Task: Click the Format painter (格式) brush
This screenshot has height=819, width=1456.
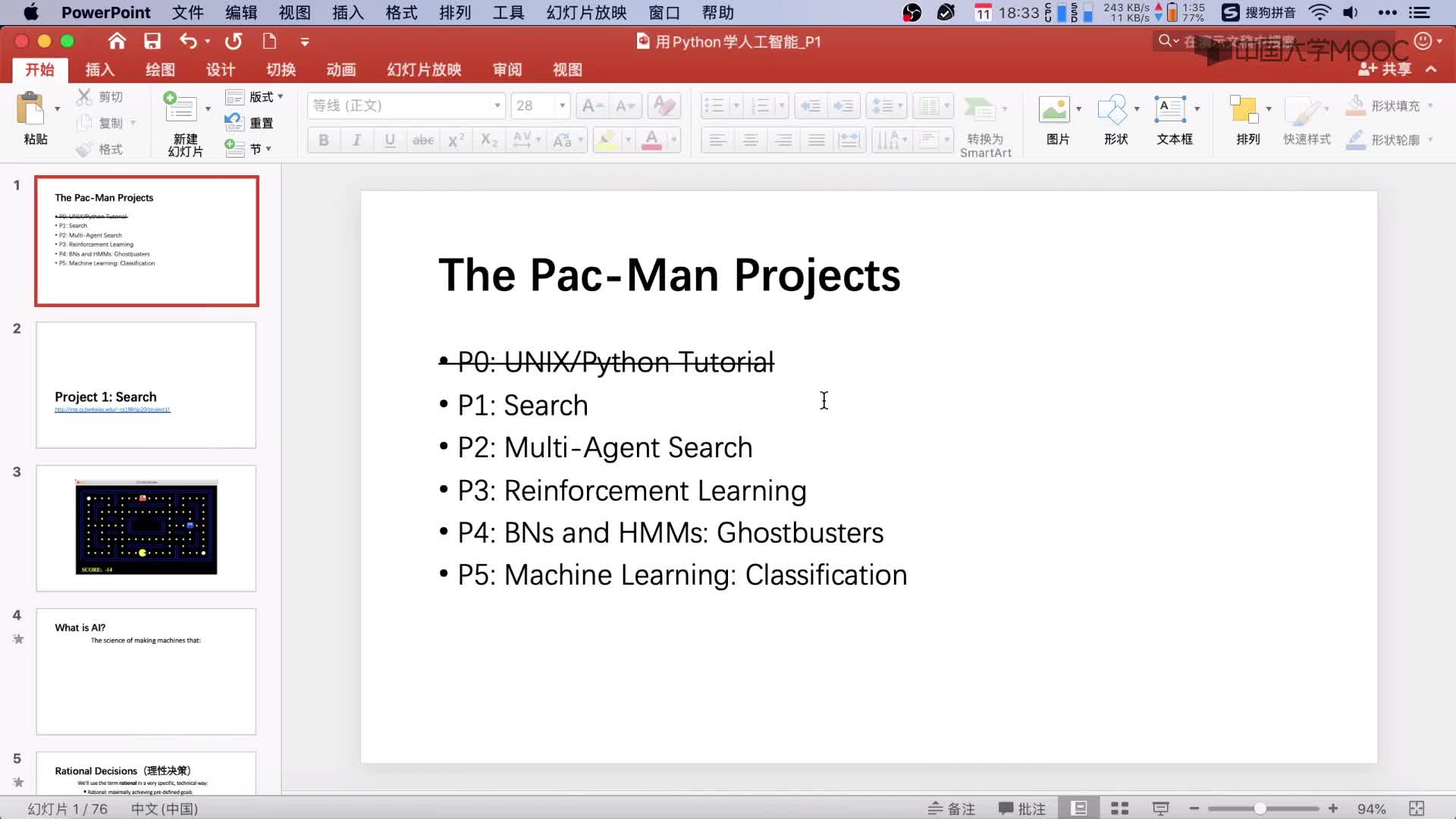Action: pyautogui.click(x=99, y=149)
